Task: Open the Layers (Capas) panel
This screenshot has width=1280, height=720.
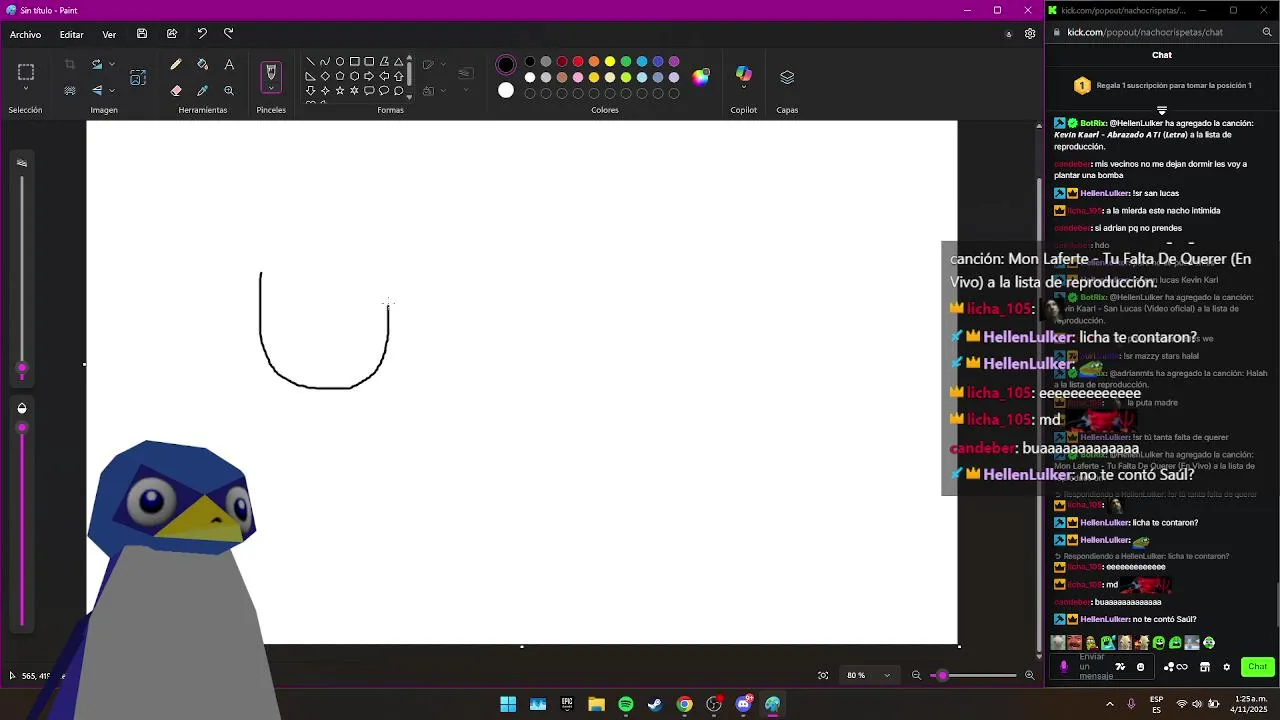Action: pyautogui.click(x=787, y=77)
